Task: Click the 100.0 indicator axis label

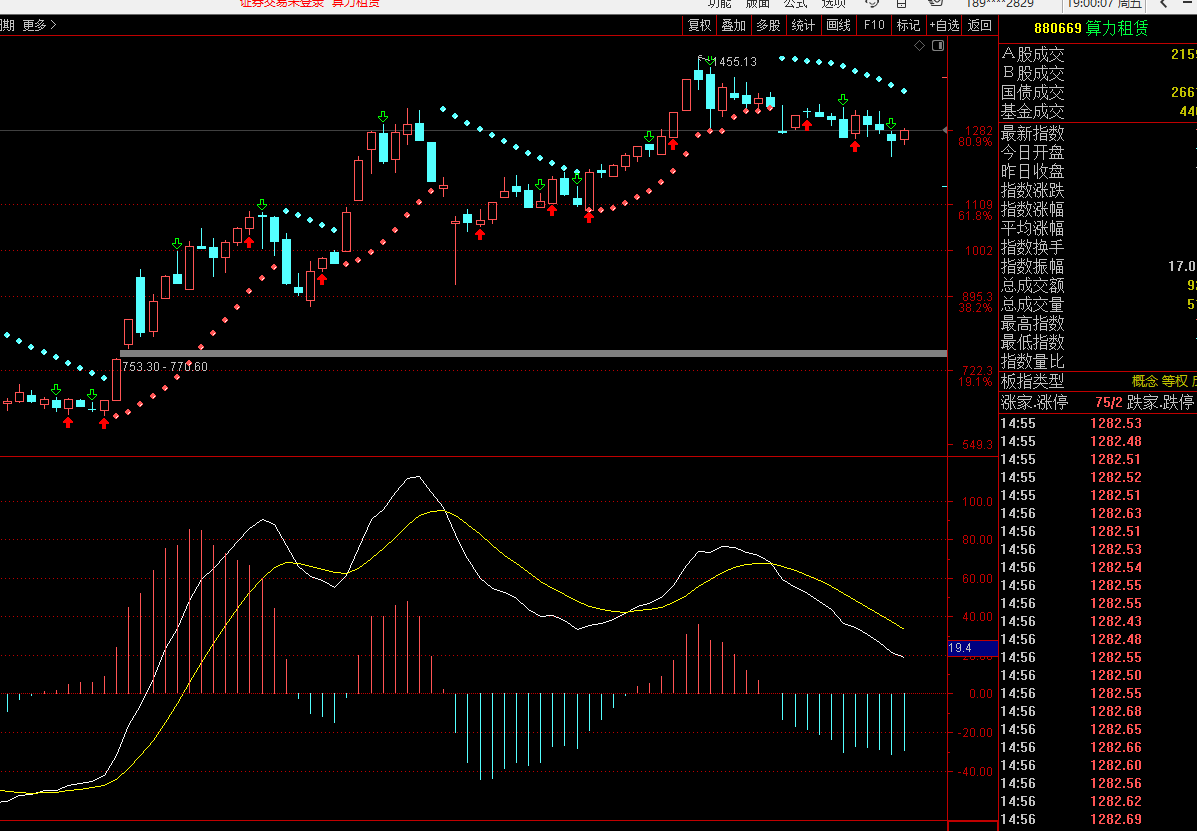Action: coord(977,502)
